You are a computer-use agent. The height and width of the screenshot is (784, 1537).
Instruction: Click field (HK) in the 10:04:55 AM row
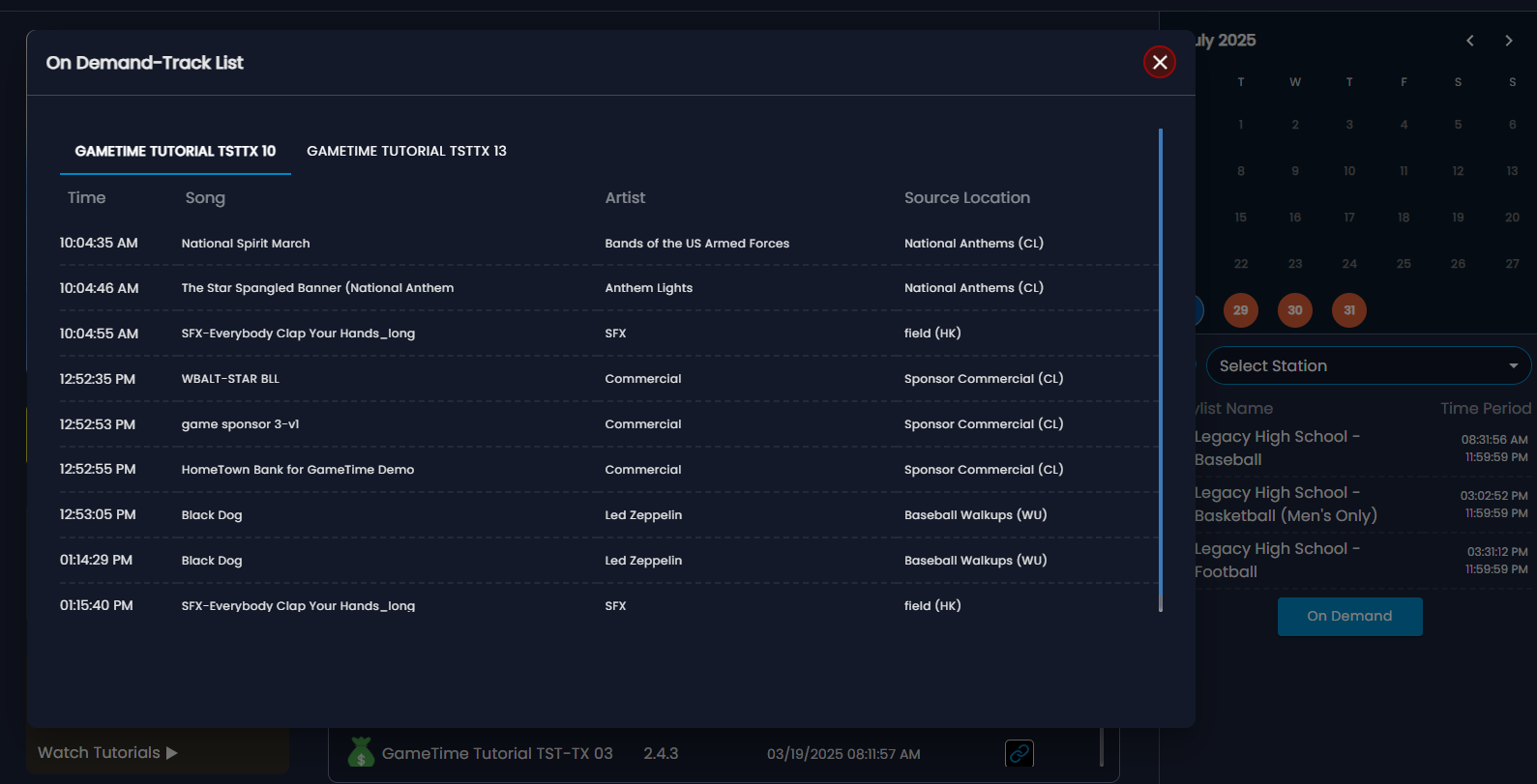(932, 334)
